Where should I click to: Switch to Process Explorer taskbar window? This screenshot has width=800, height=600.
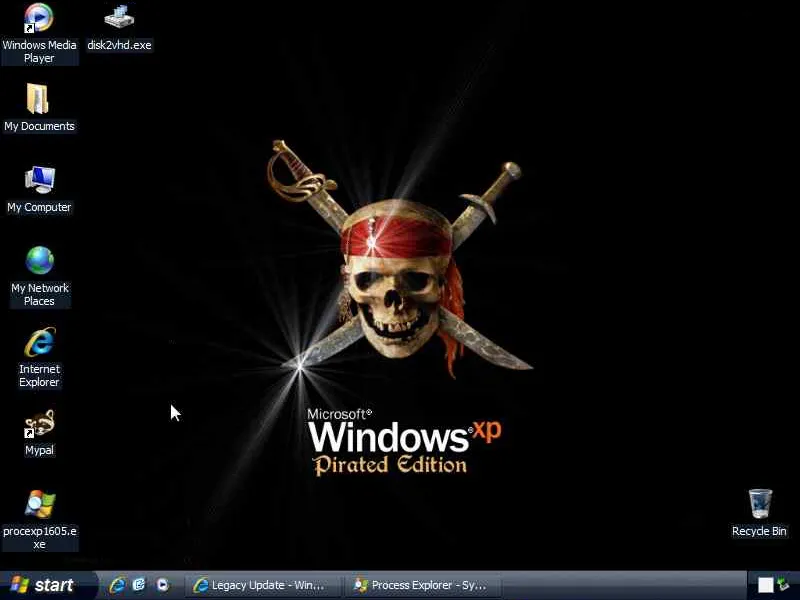click(x=422, y=585)
